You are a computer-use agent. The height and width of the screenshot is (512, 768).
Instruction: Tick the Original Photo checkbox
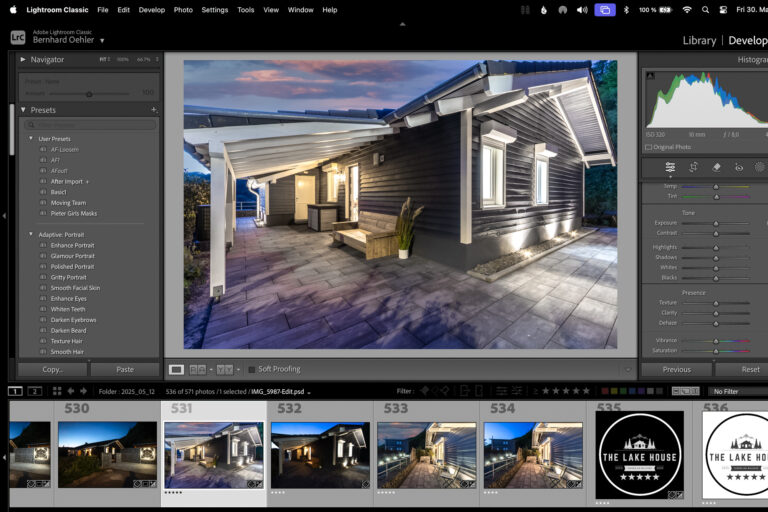click(x=648, y=147)
